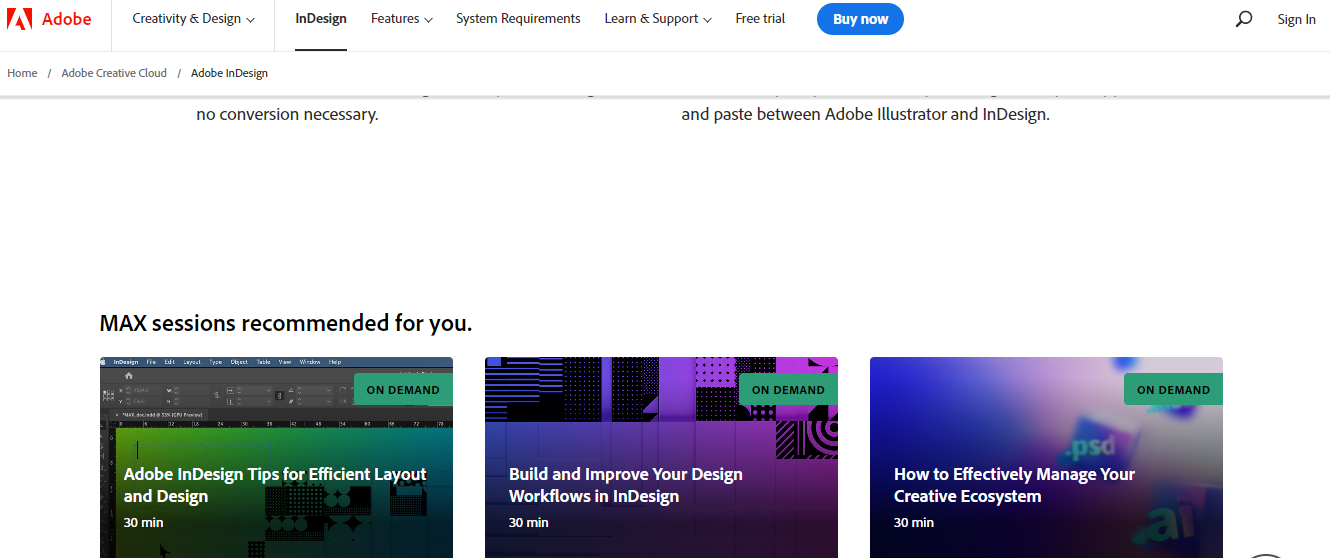Open System Requirements page
1330x558 pixels.
tap(518, 19)
